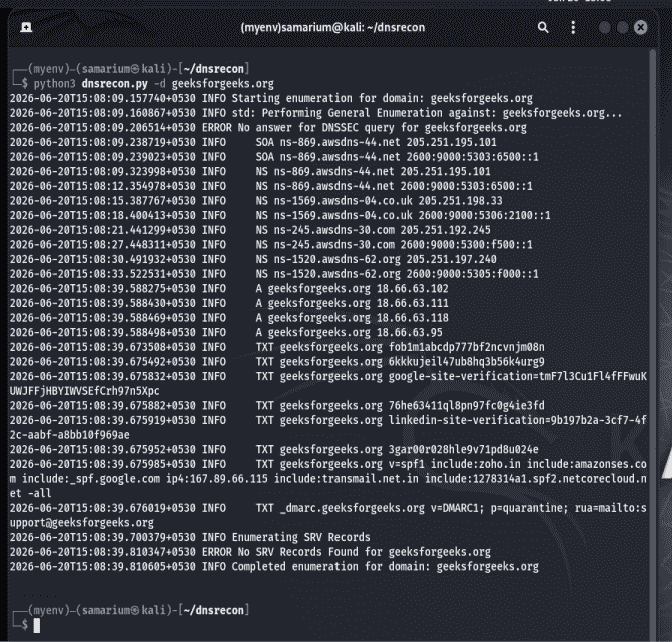This screenshot has height=642, width=672.
Task: Click TXT record fob1m1abcdp777bf2ncvnjm08n
Action: pos(277,347)
